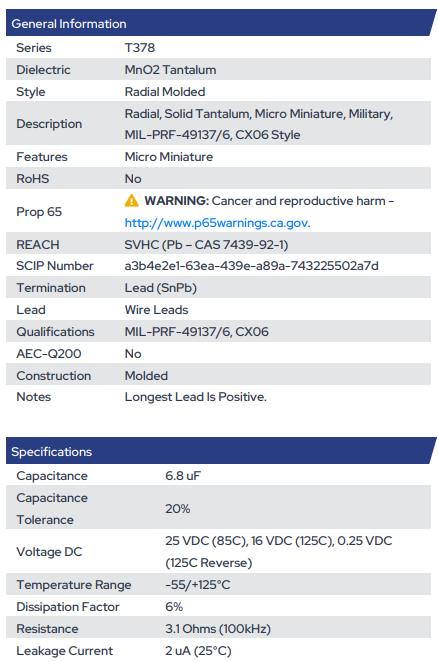Viewport: 438px width, 662px height.
Task: Click the Longest Lead Is Positive note
Action: (x=196, y=397)
